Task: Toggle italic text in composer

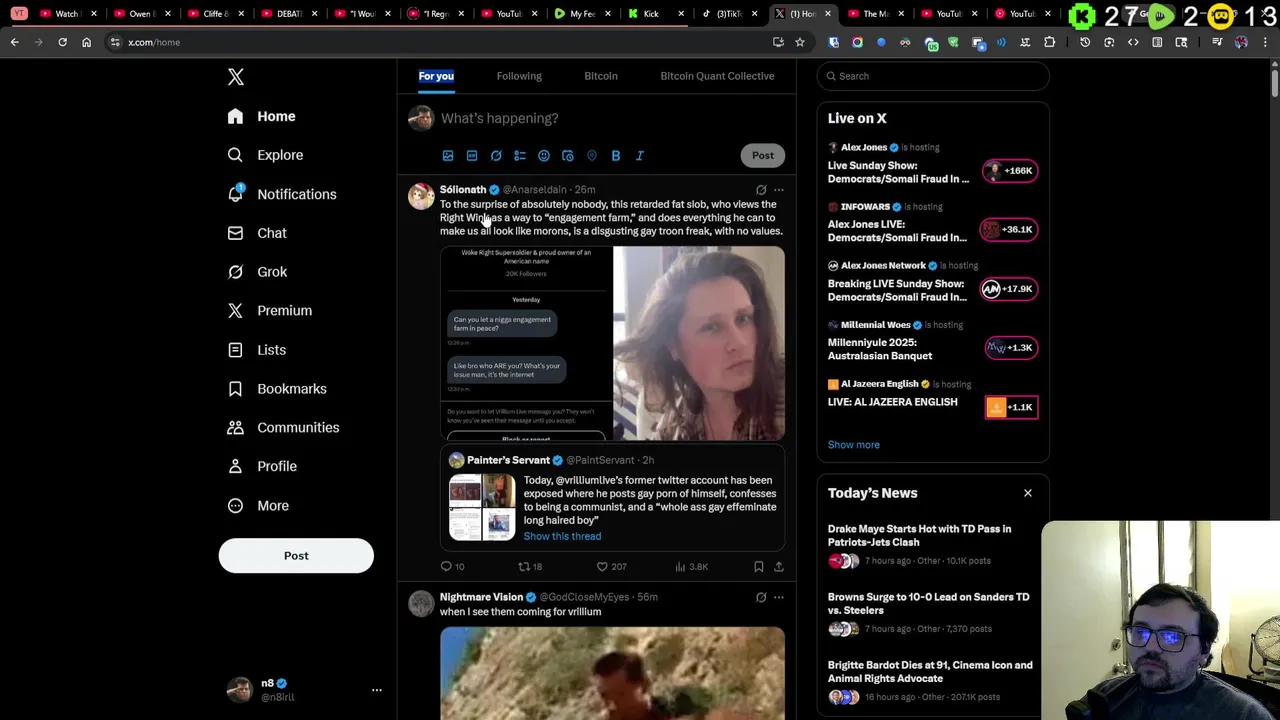Action: point(640,156)
